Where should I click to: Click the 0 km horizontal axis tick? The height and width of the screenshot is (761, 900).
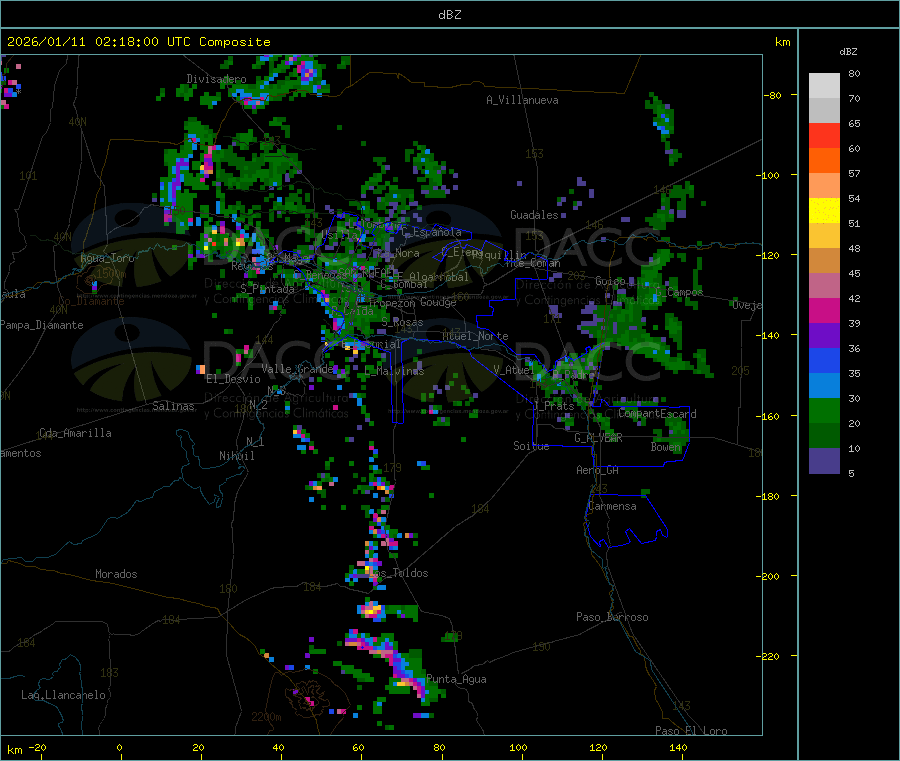(119, 748)
